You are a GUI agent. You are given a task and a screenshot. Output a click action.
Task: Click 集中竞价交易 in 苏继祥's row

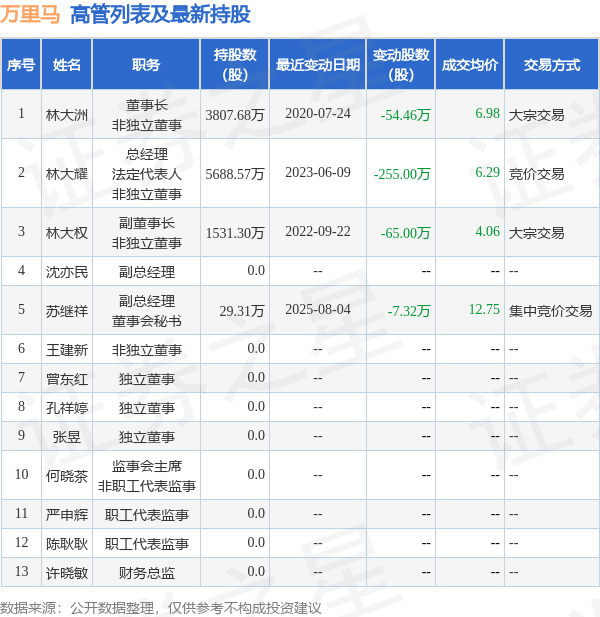click(x=550, y=311)
